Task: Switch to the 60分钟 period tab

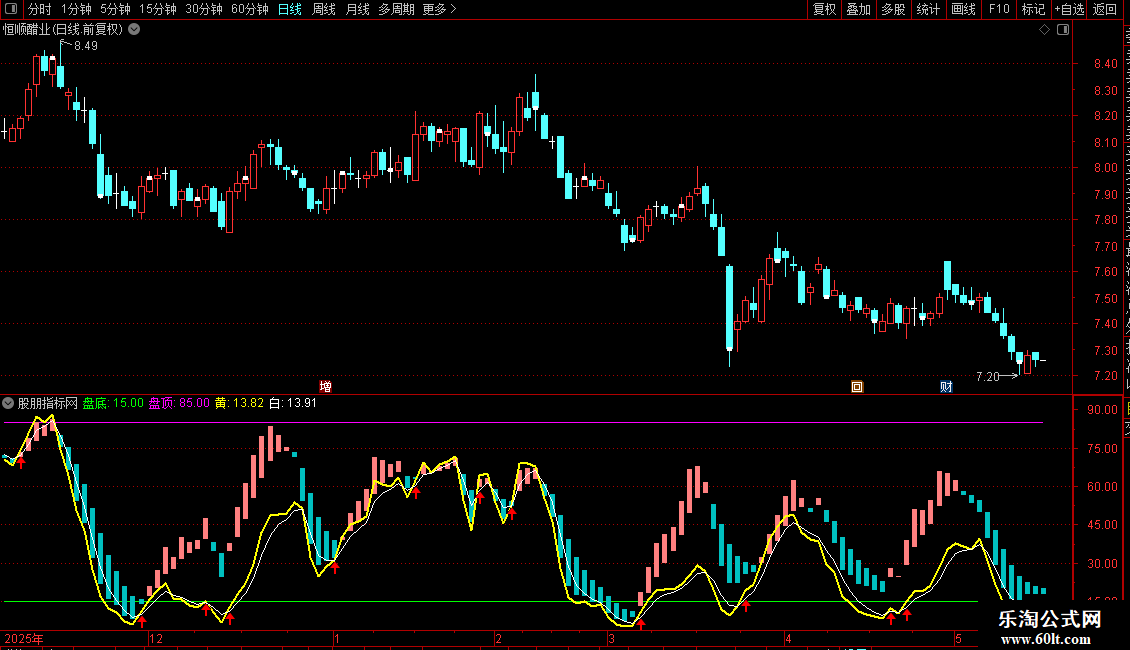Action: [x=250, y=9]
